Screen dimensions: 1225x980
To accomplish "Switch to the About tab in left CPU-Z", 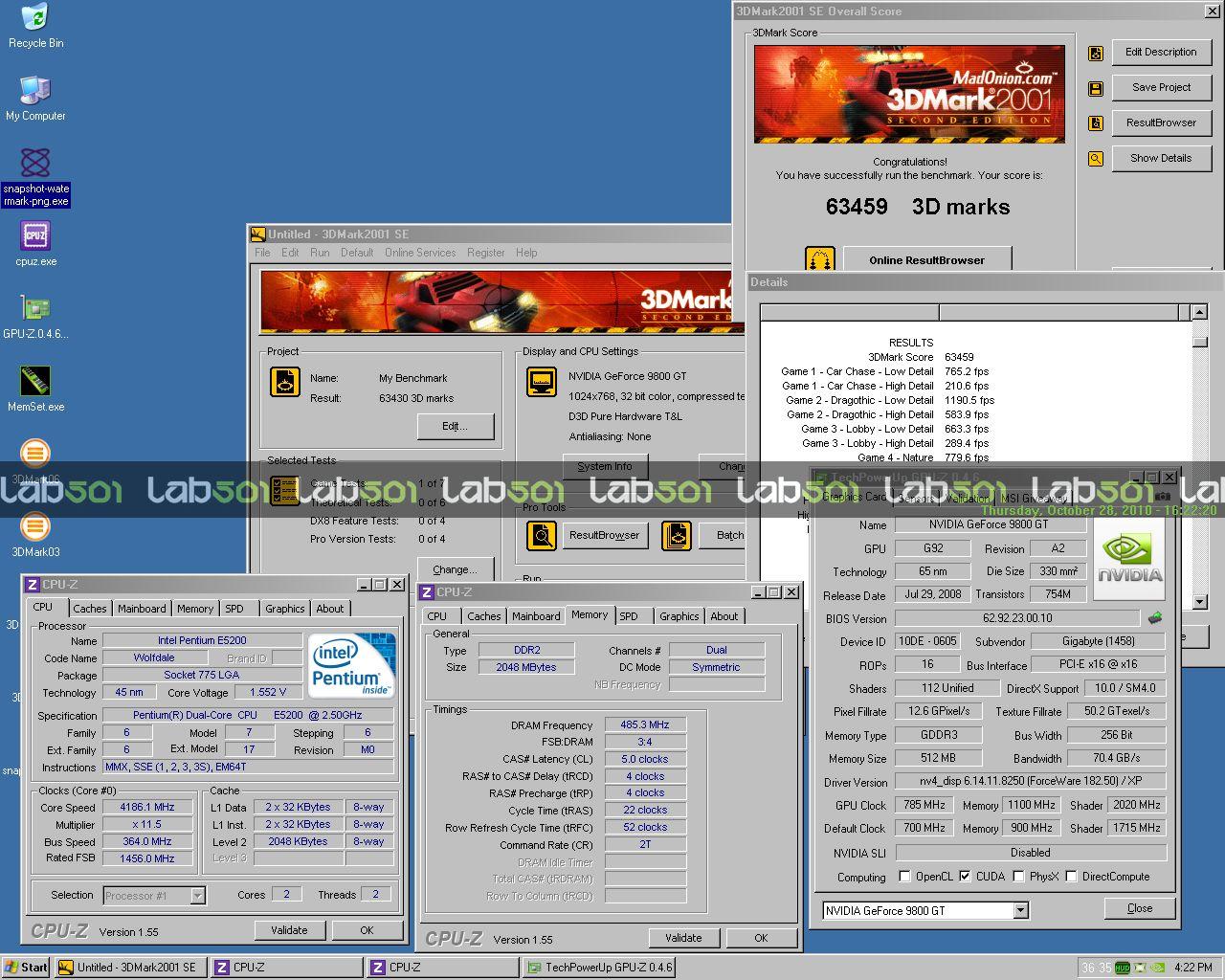I will pyautogui.click(x=330, y=609).
